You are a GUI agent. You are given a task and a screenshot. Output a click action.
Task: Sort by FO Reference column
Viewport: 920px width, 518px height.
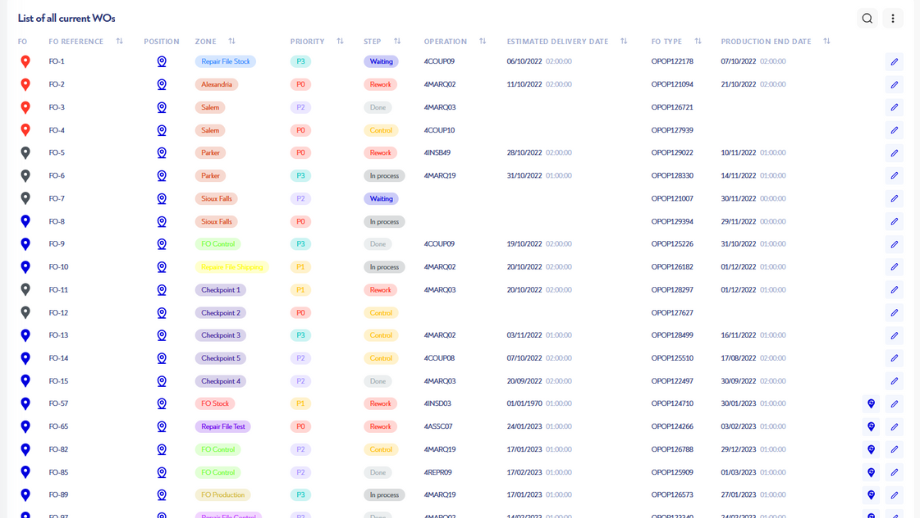(119, 42)
